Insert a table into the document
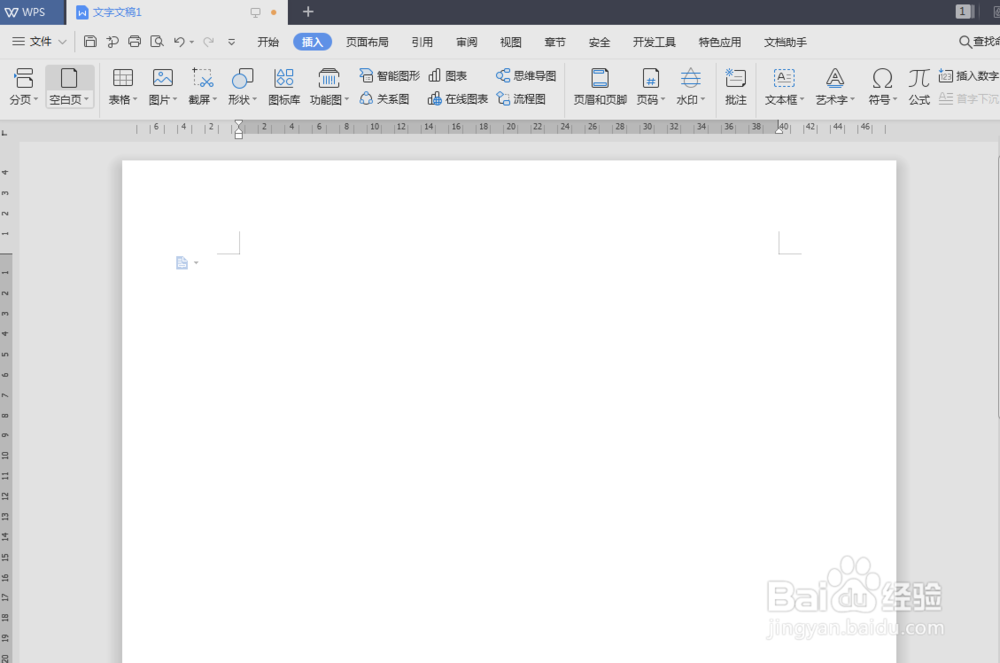Viewport: 1000px width, 663px height. 121,87
